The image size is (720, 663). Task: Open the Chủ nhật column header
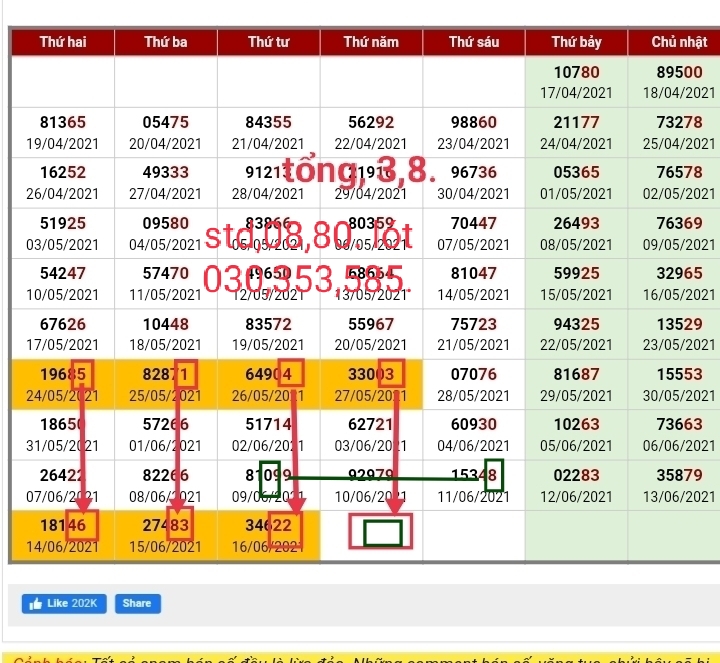point(679,42)
